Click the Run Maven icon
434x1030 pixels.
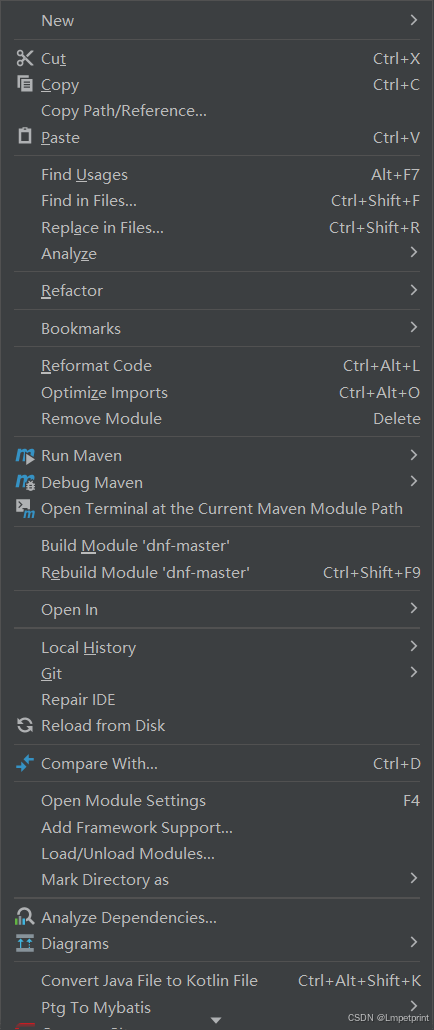(x=25, y=455)
